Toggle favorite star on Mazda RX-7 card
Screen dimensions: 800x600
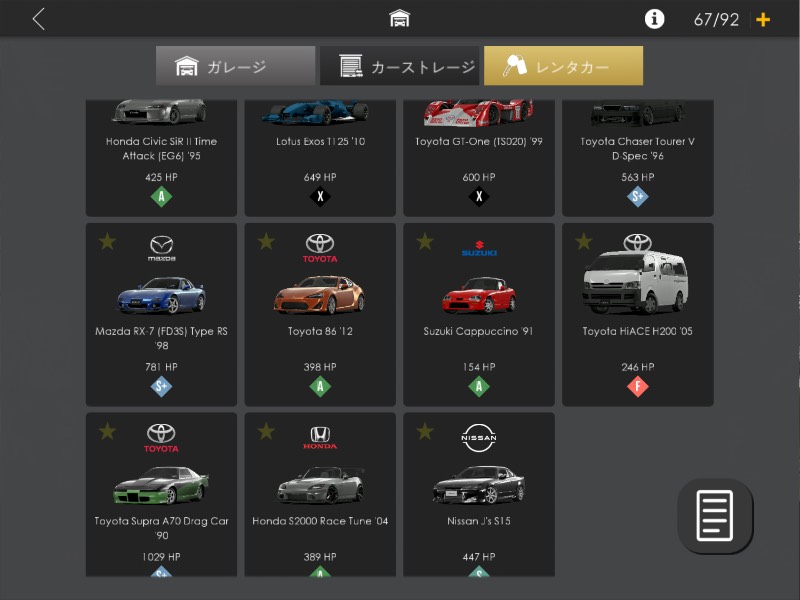pyautogui.click(x=107, y=241)
